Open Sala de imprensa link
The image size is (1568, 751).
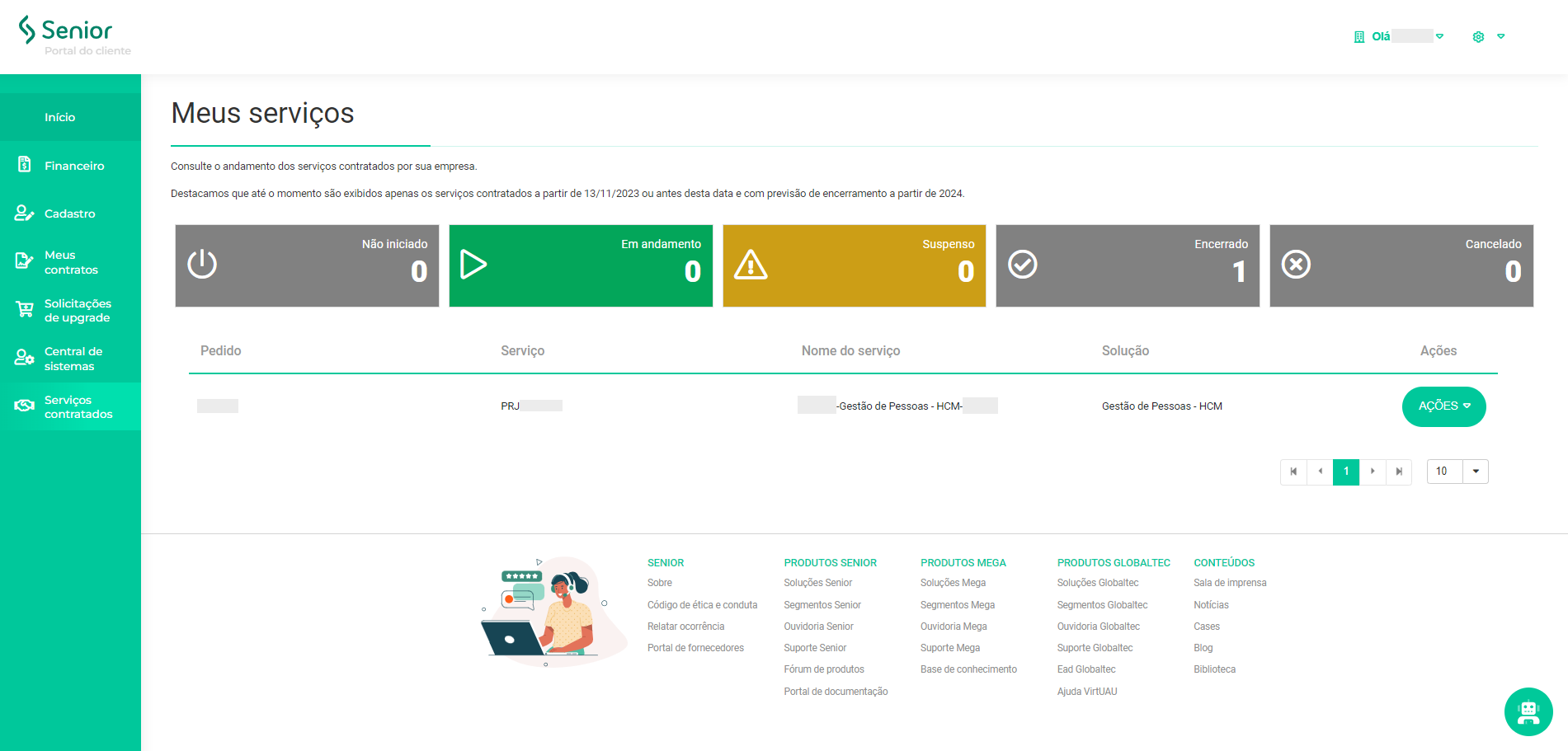pyautogui.click(x=1230, y=583)
